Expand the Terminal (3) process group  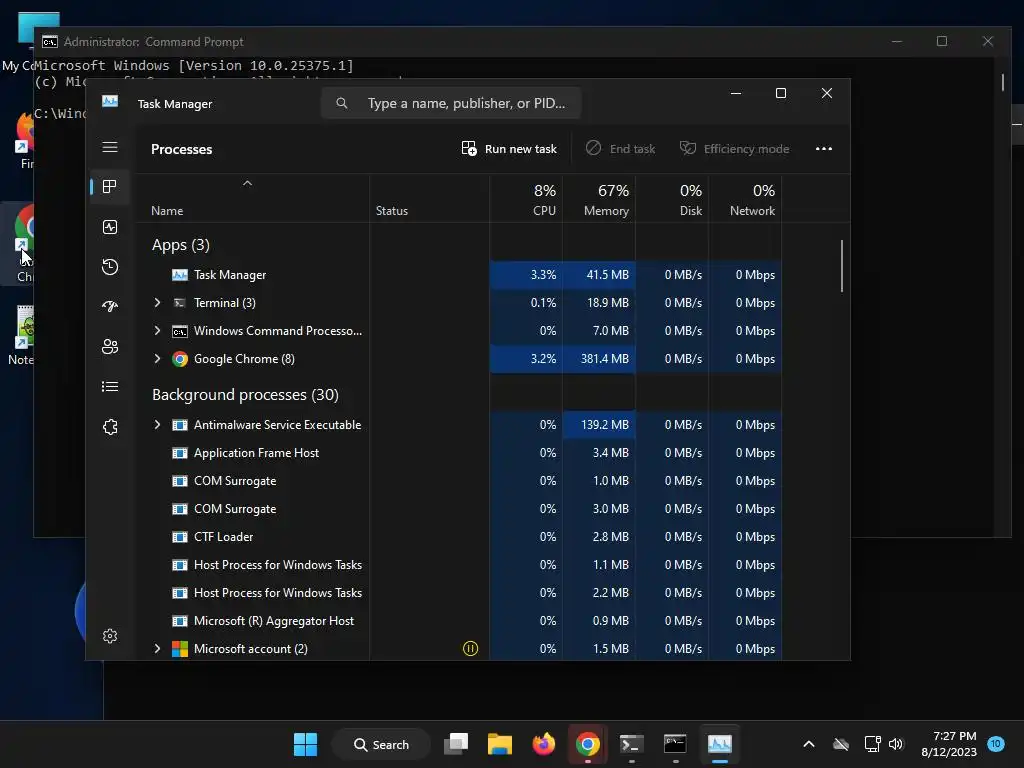(x=157, y=302)
